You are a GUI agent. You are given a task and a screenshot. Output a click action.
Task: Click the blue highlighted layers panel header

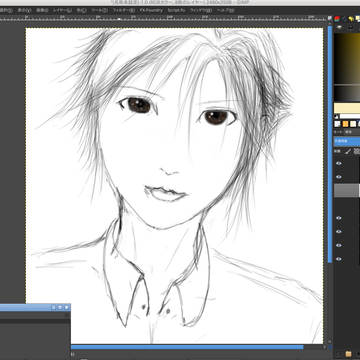[x=347, y=141]
